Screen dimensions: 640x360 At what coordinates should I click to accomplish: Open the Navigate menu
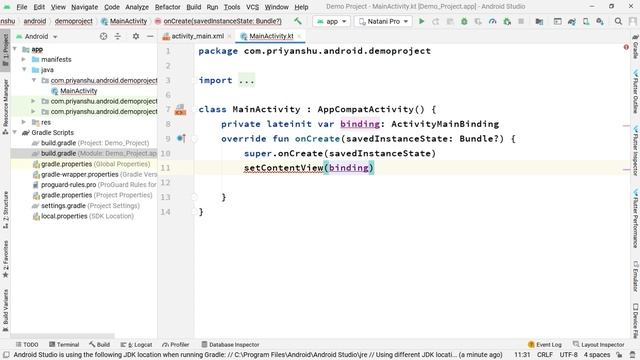84,7
